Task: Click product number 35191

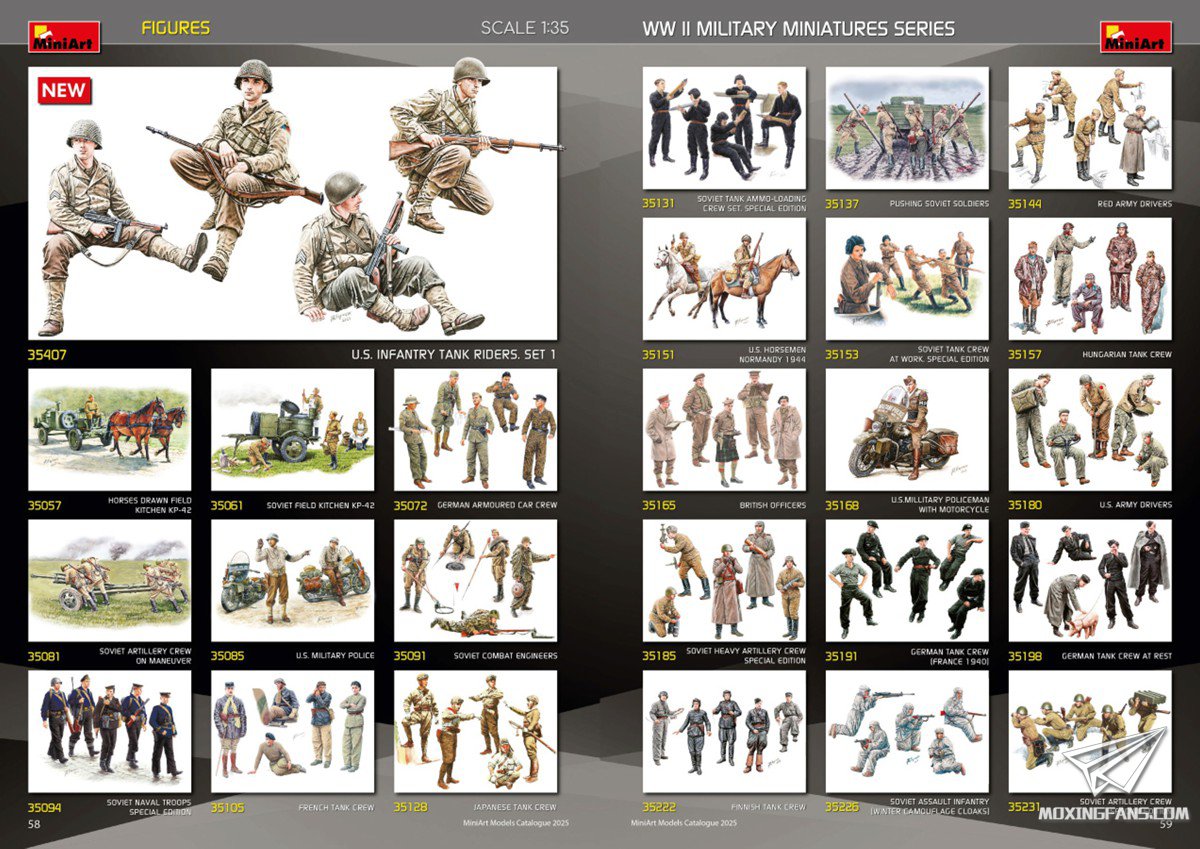Action: [x=842, y=656]
